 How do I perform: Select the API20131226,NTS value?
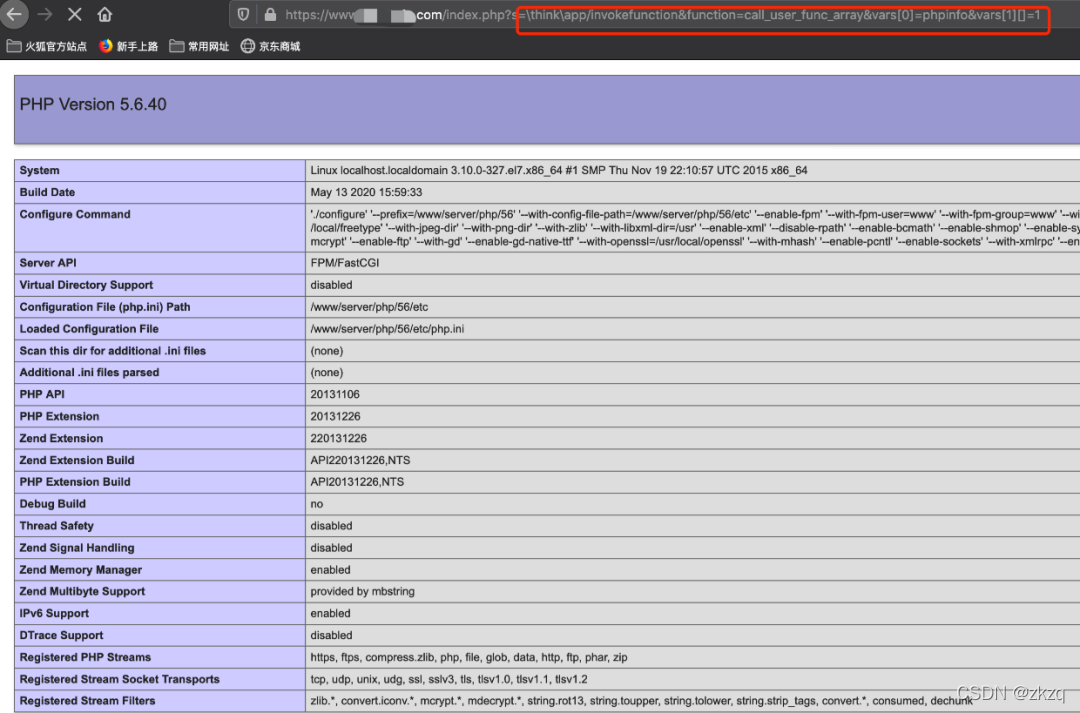[357, 482]
